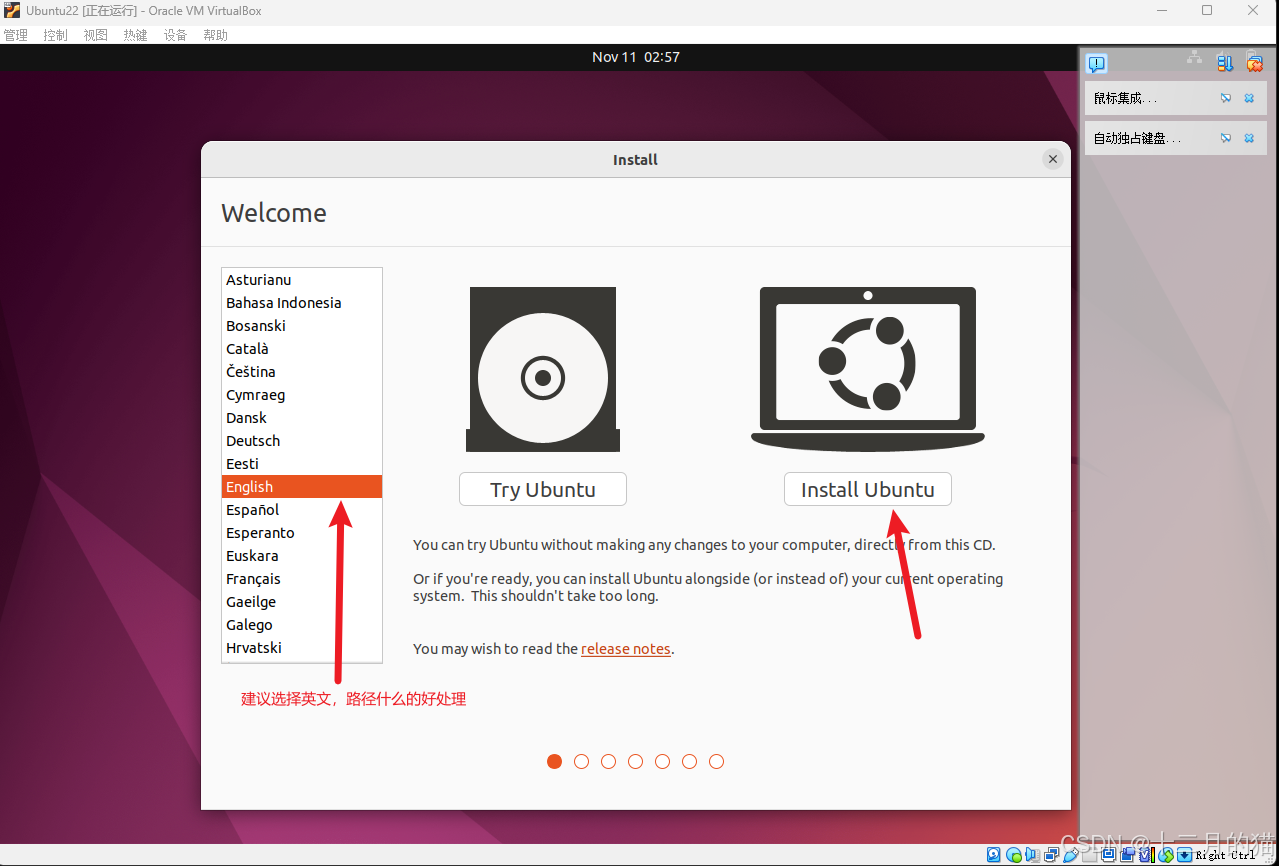Screen dimensions: 1279x866
Task: Open the 管理 menu
Action: [15, 35]
